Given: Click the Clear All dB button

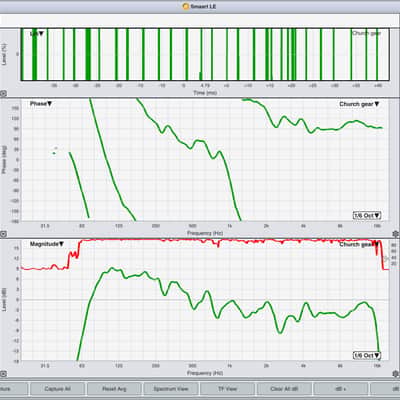Looking at the screenshot, I should [x=284, y=389].
